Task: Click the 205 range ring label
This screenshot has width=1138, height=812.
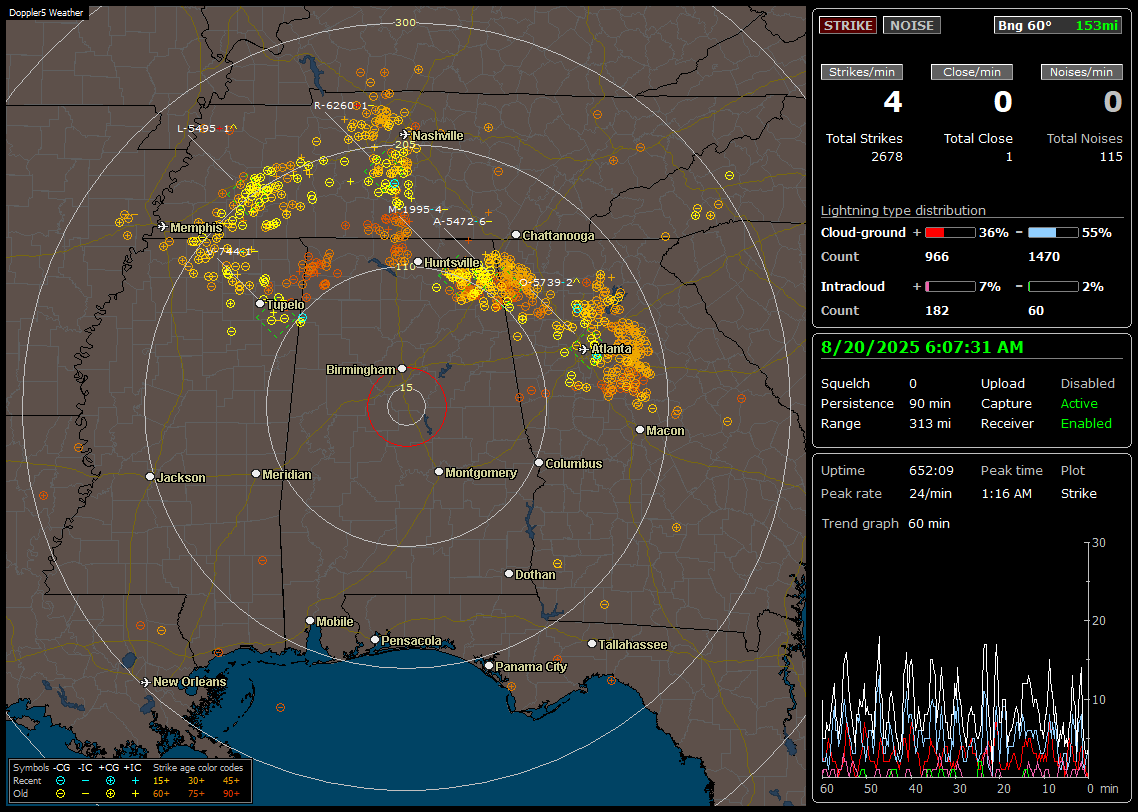Action: pyautogui.click(x=405, y=144)
